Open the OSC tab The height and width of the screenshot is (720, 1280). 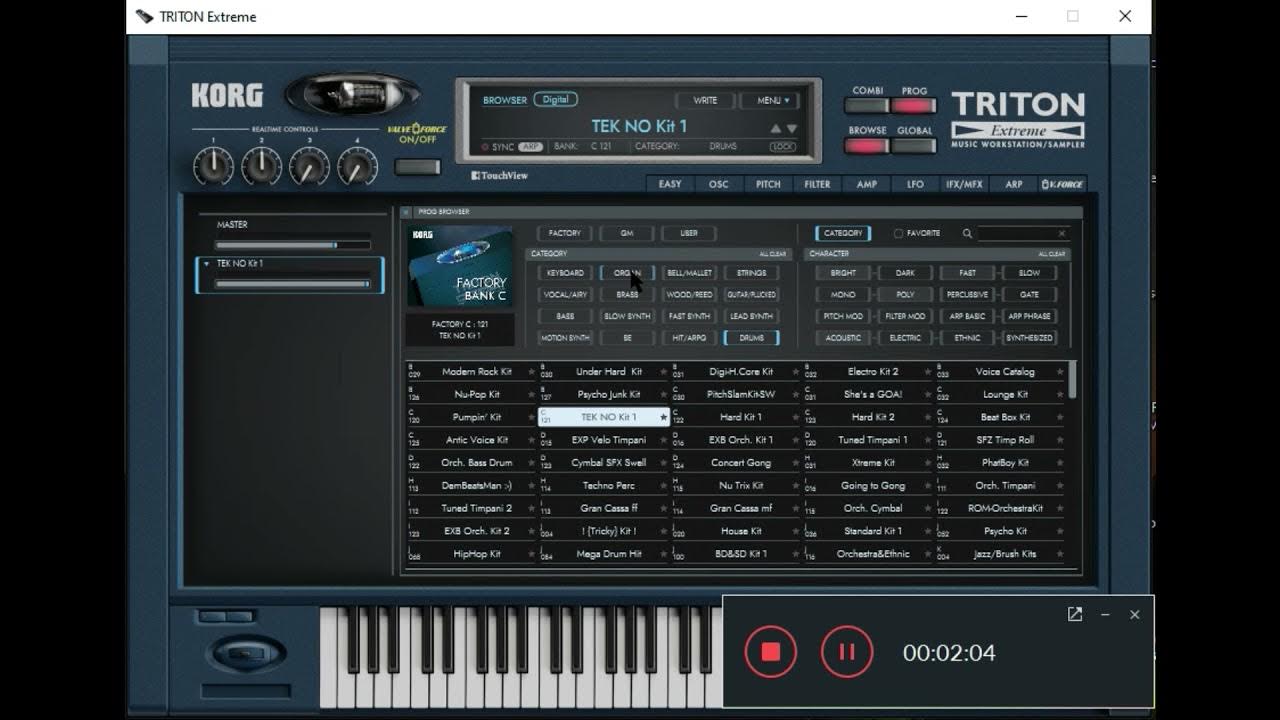click(719, 184)
